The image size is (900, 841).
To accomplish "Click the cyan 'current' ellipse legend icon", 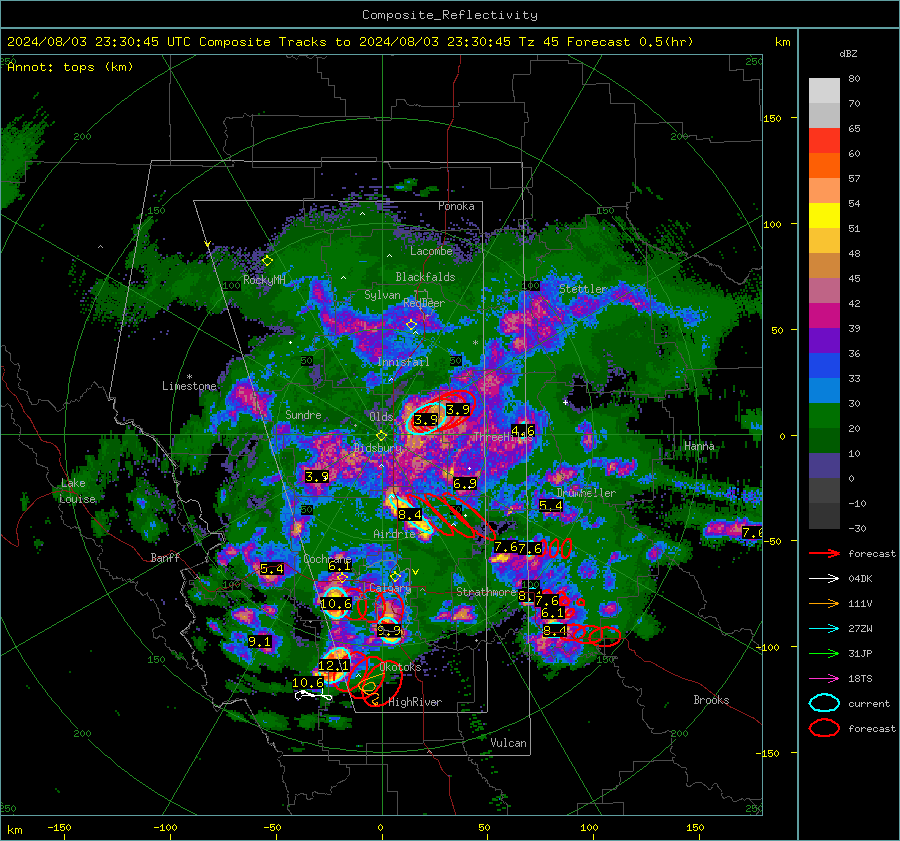I will point(824,703).
